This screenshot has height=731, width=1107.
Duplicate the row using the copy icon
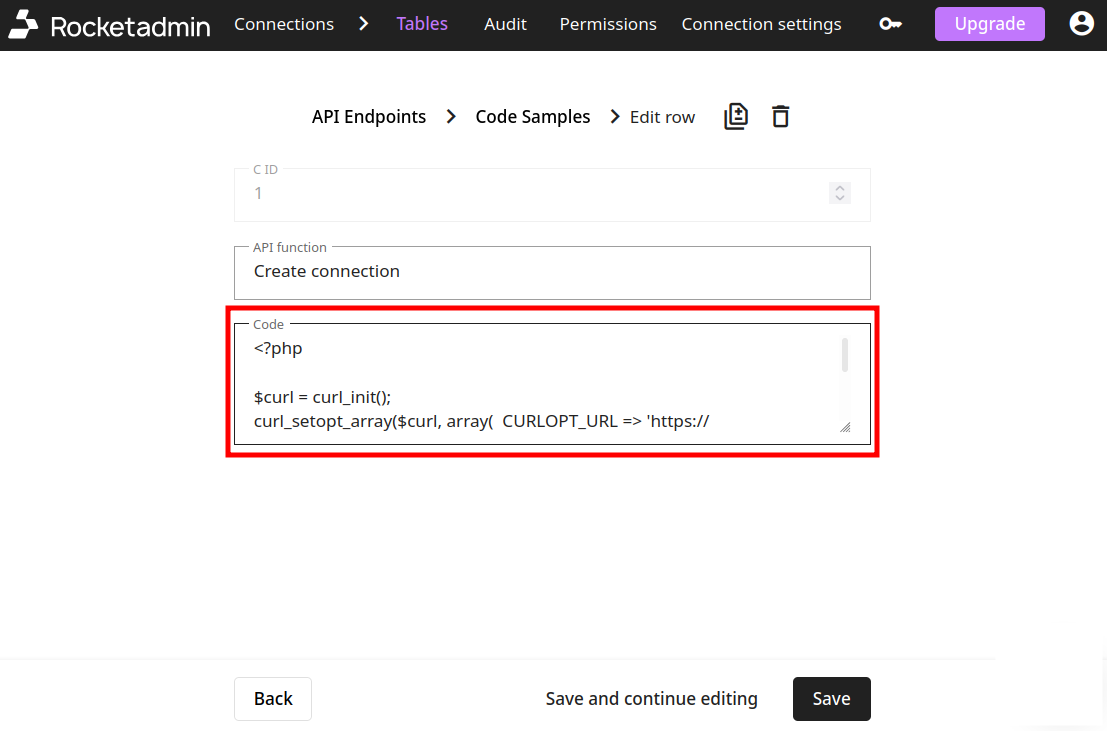[736, 116]
